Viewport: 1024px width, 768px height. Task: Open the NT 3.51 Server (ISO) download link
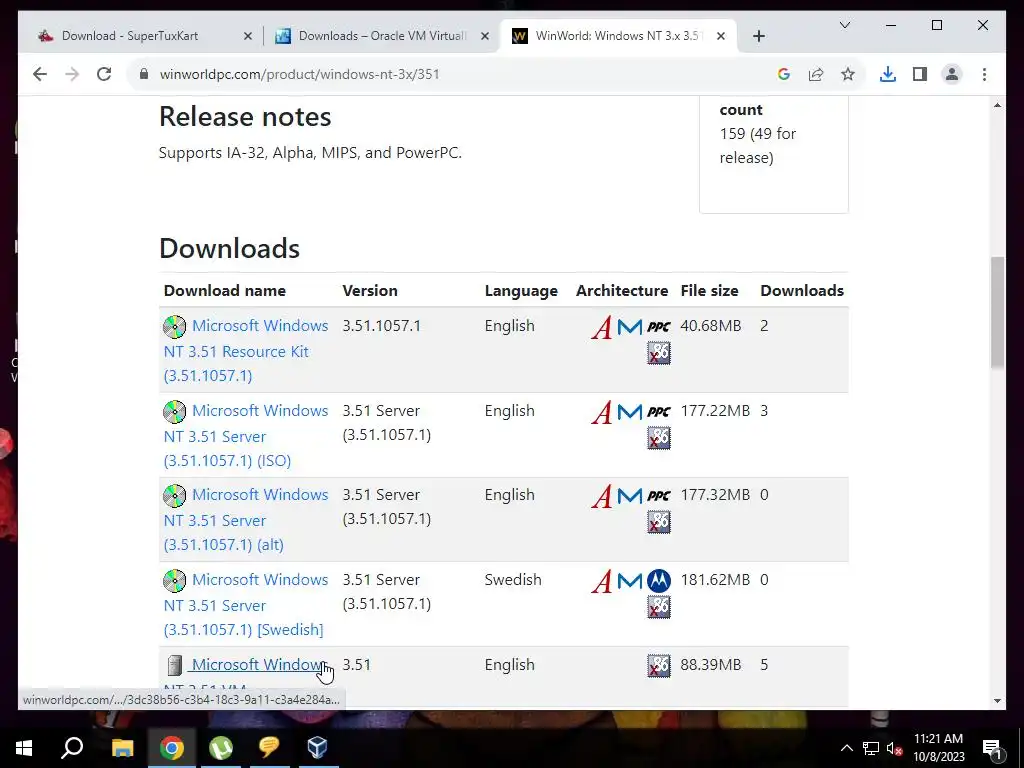click(246, 436)
